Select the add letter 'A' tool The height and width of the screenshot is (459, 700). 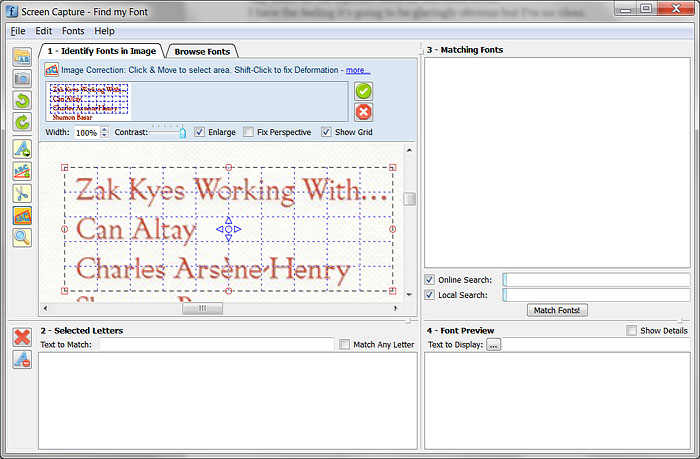[22, 149]
